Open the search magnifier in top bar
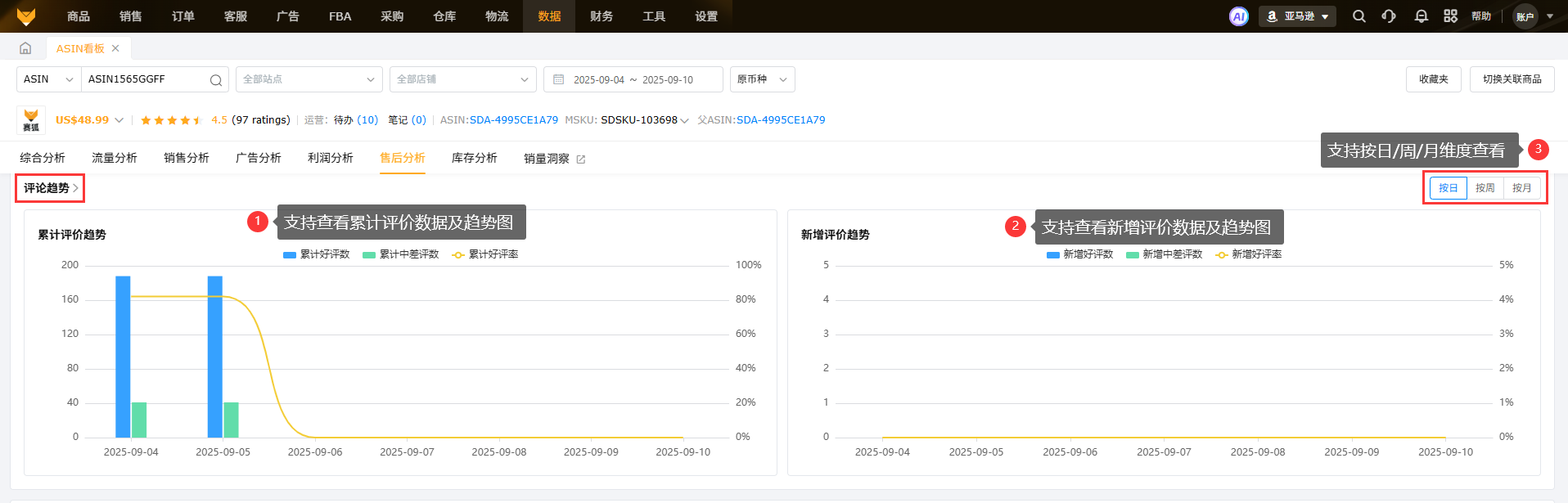Screen dimensions: 1568x503 point(1358,16)
